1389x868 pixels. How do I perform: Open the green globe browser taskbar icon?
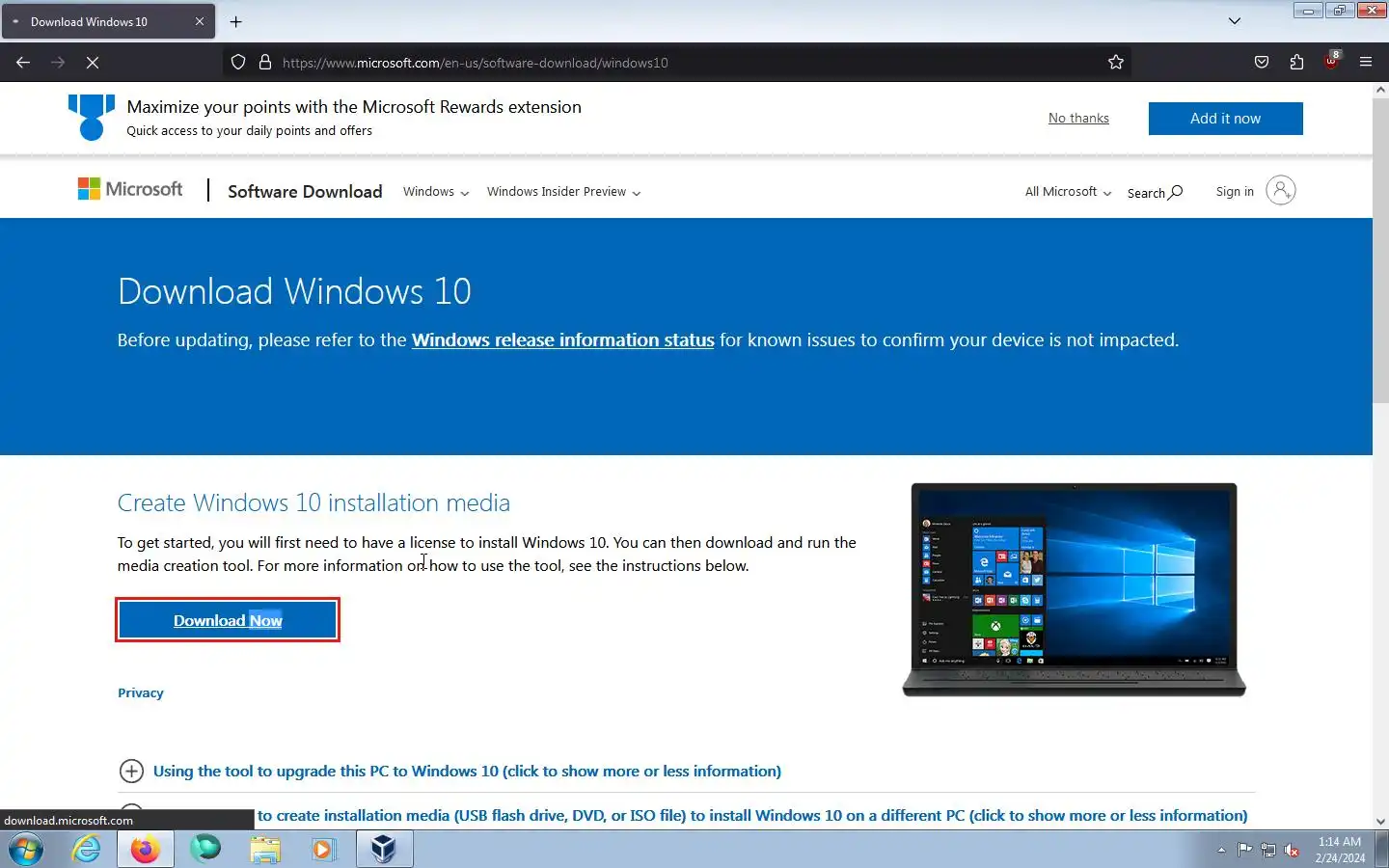[204, 850]
